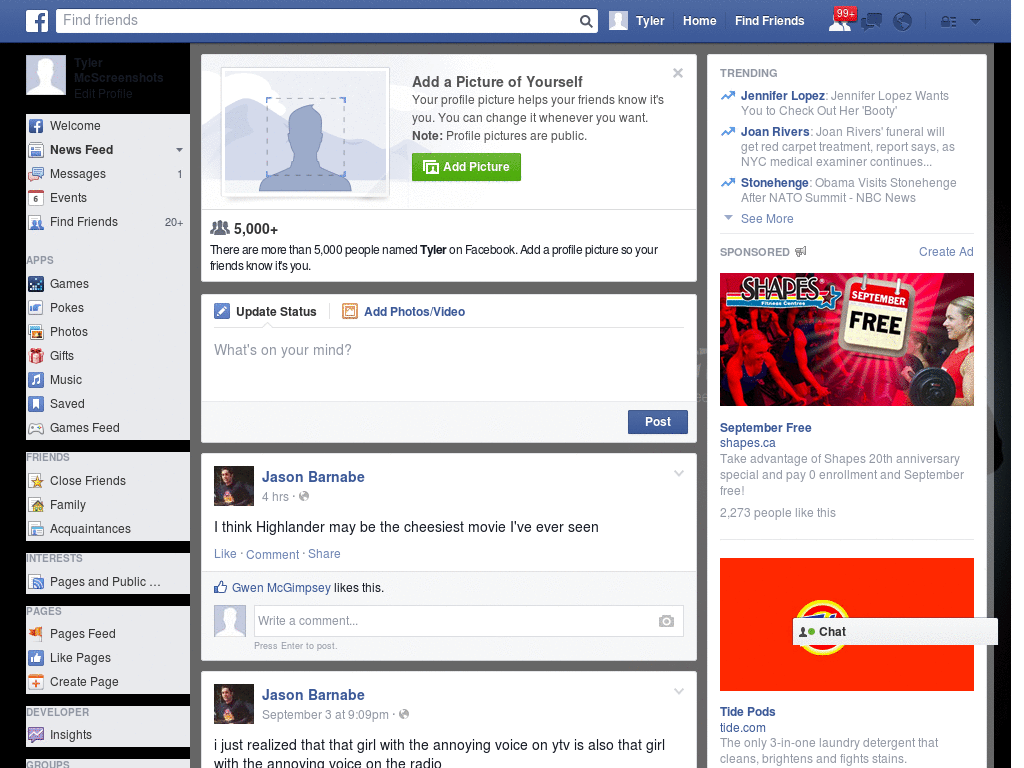The image size is (1024, 768).
Task: Click the Games app icon
Action: [x=37, y=284]
